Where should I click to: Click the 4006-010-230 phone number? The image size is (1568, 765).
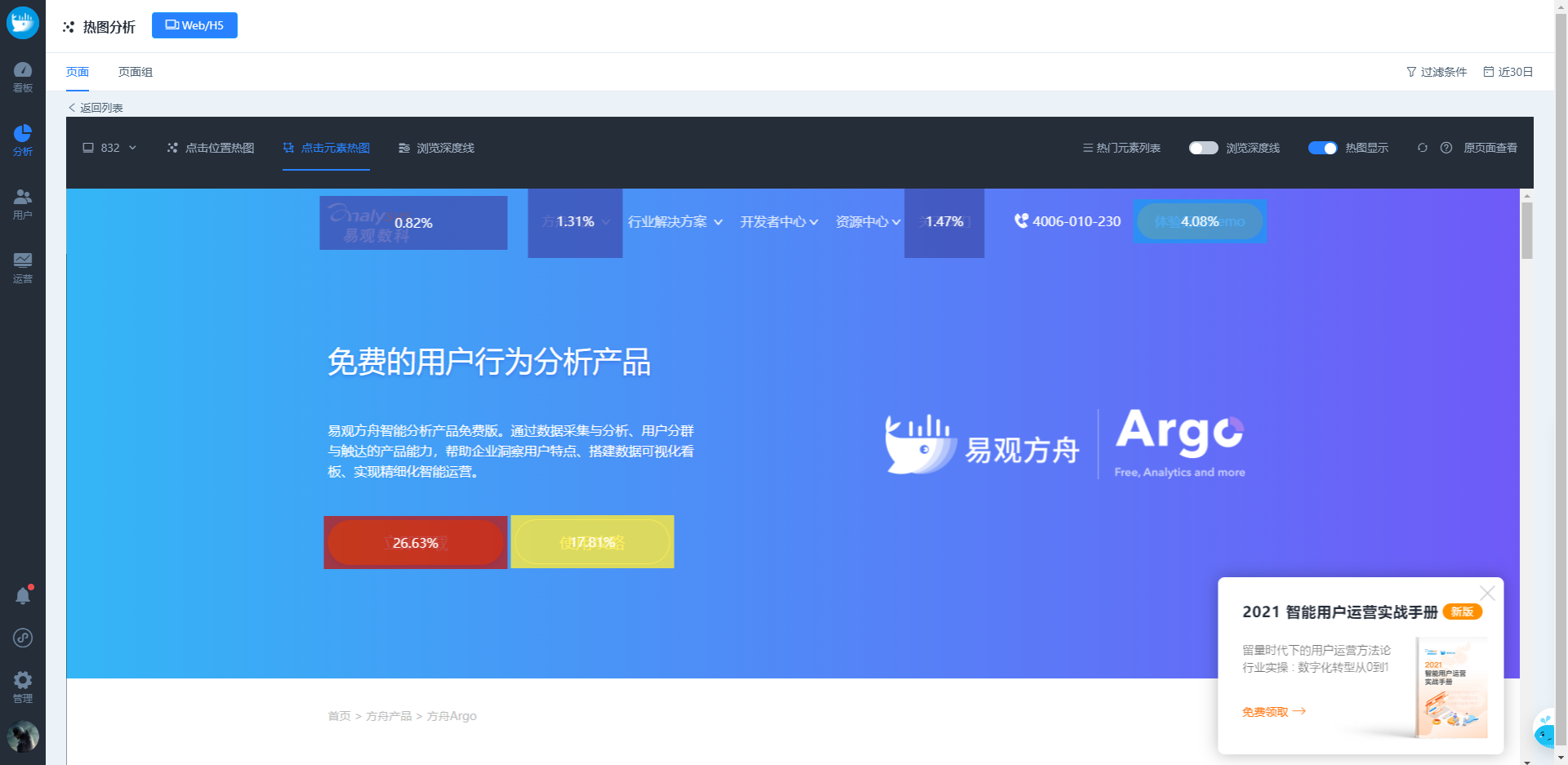pos(1076,221)
